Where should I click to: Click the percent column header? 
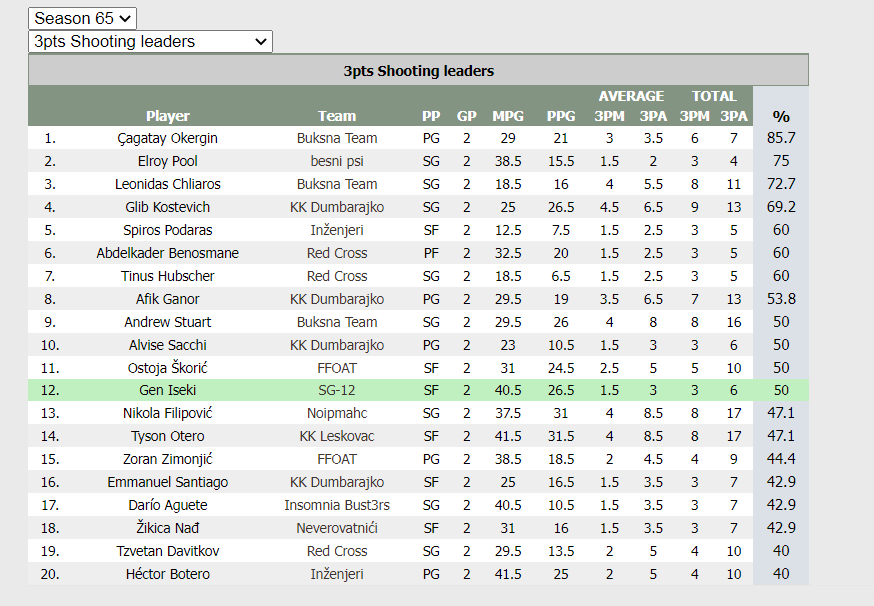tap(781, 117)
